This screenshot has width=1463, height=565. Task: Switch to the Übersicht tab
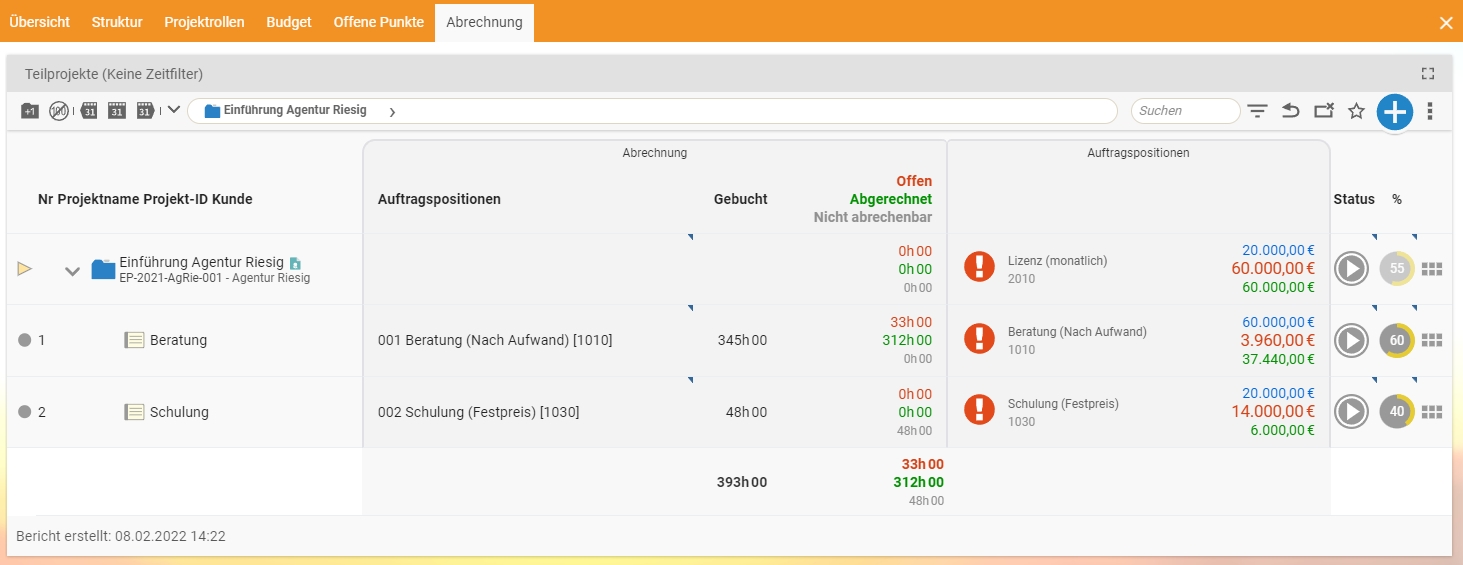click(x=40, y=22)
